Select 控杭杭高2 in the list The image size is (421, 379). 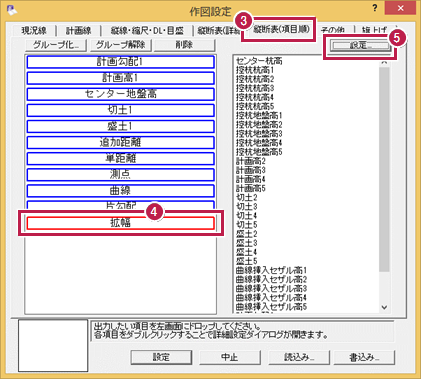pos(255,79)
